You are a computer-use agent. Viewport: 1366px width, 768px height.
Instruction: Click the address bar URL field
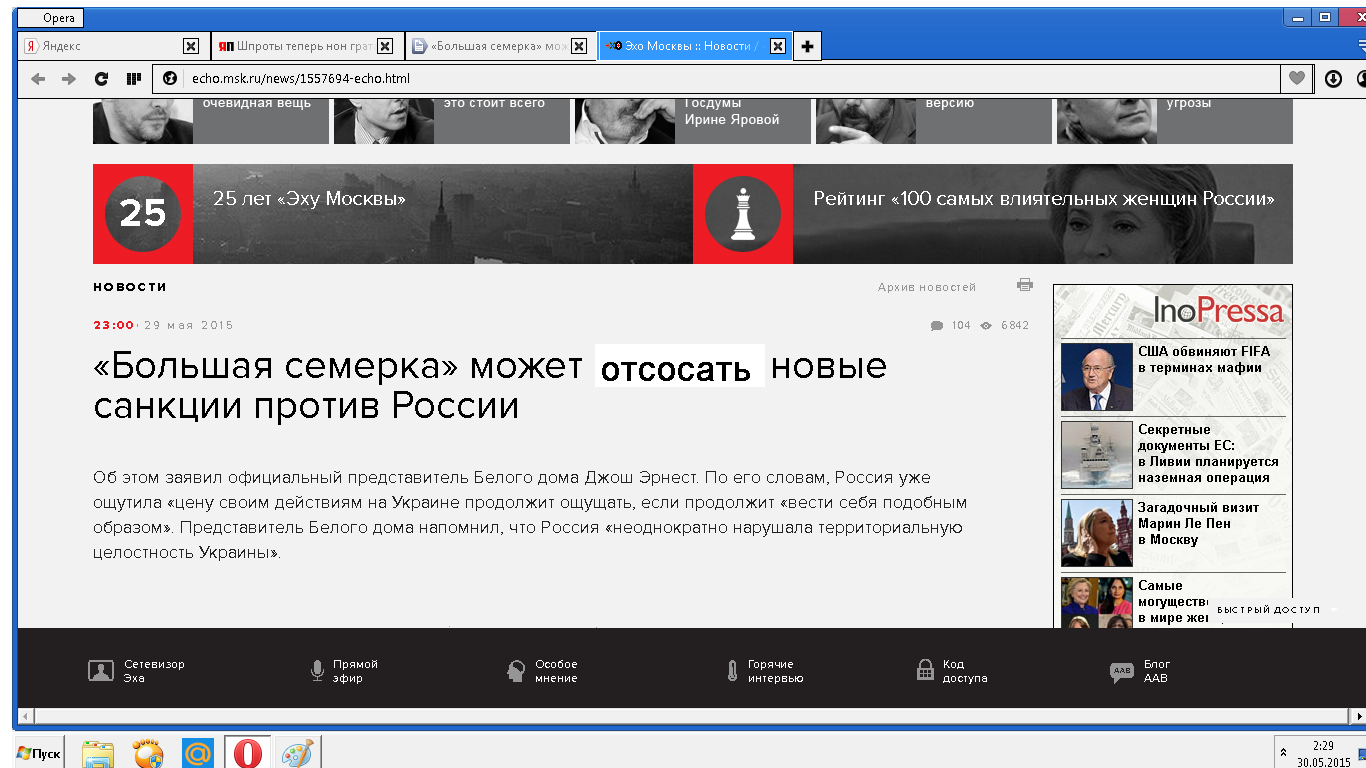[717, 79]
